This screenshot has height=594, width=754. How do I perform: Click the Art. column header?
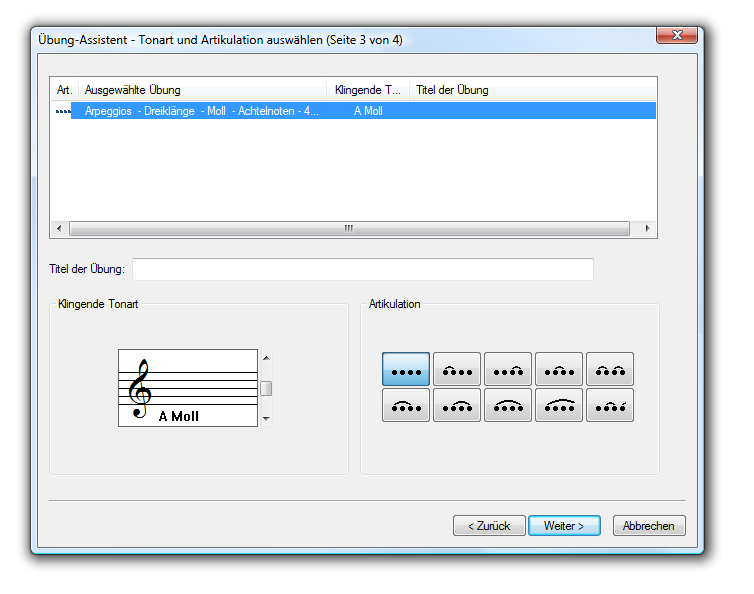coord(64,90)
